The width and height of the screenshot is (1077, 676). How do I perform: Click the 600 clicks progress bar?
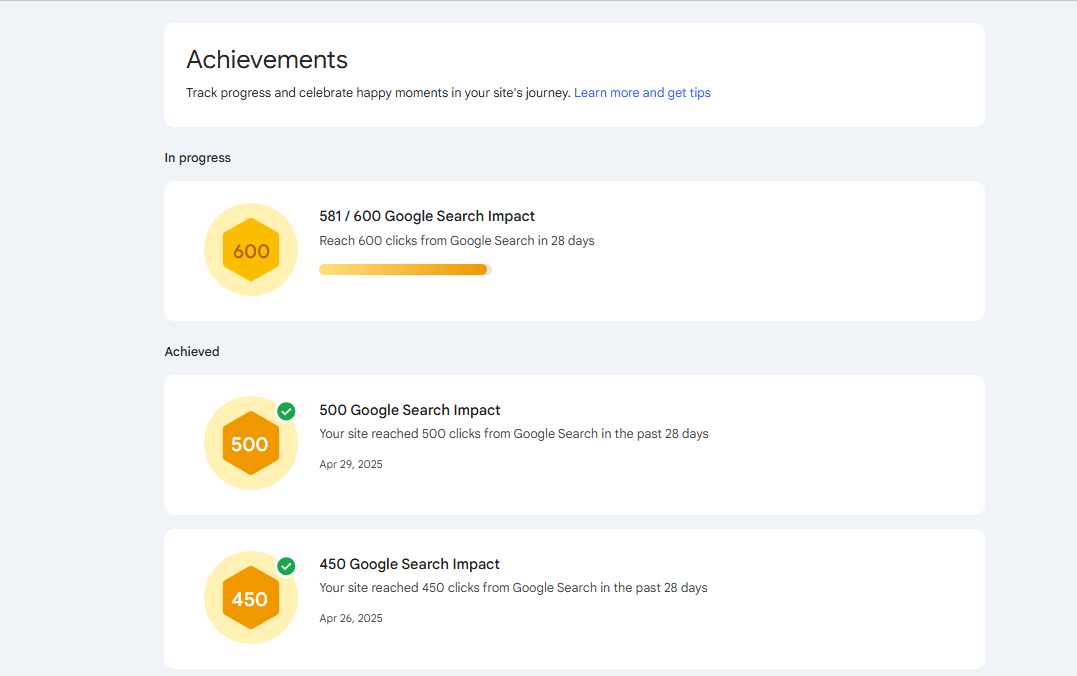click(x=403, y=269)
